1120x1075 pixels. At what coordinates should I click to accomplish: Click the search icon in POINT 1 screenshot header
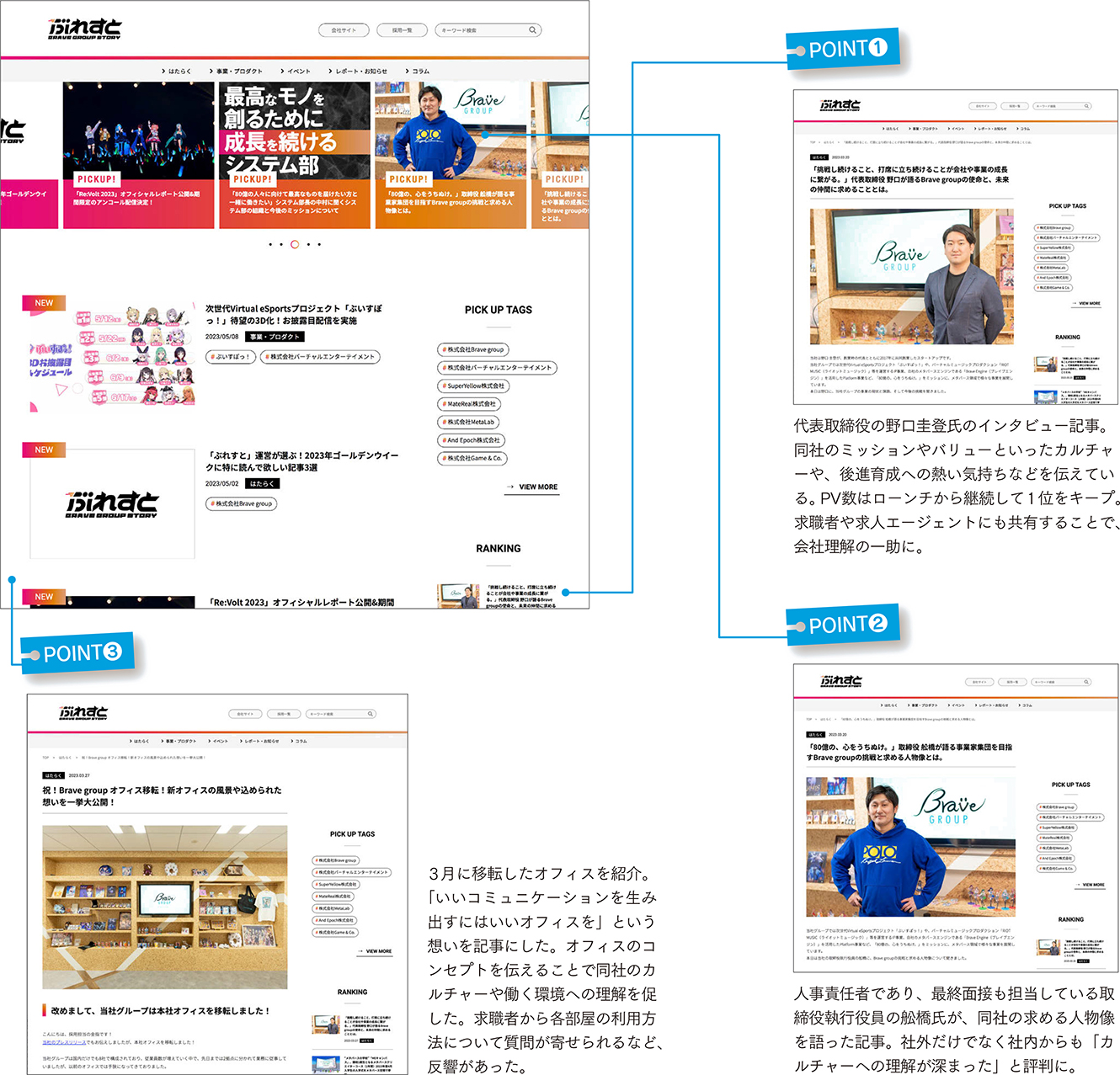[1087, 106]
